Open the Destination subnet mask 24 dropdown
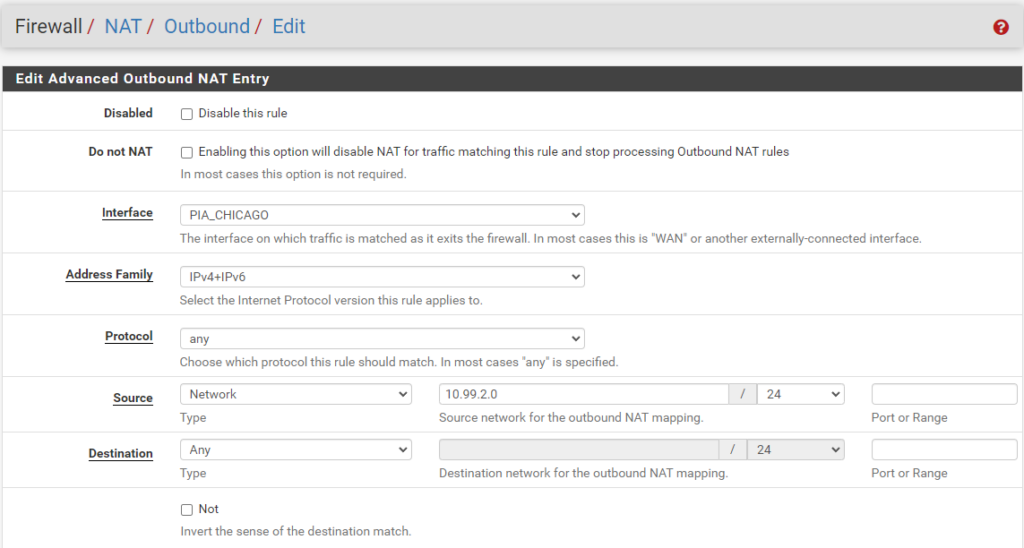 795,449
